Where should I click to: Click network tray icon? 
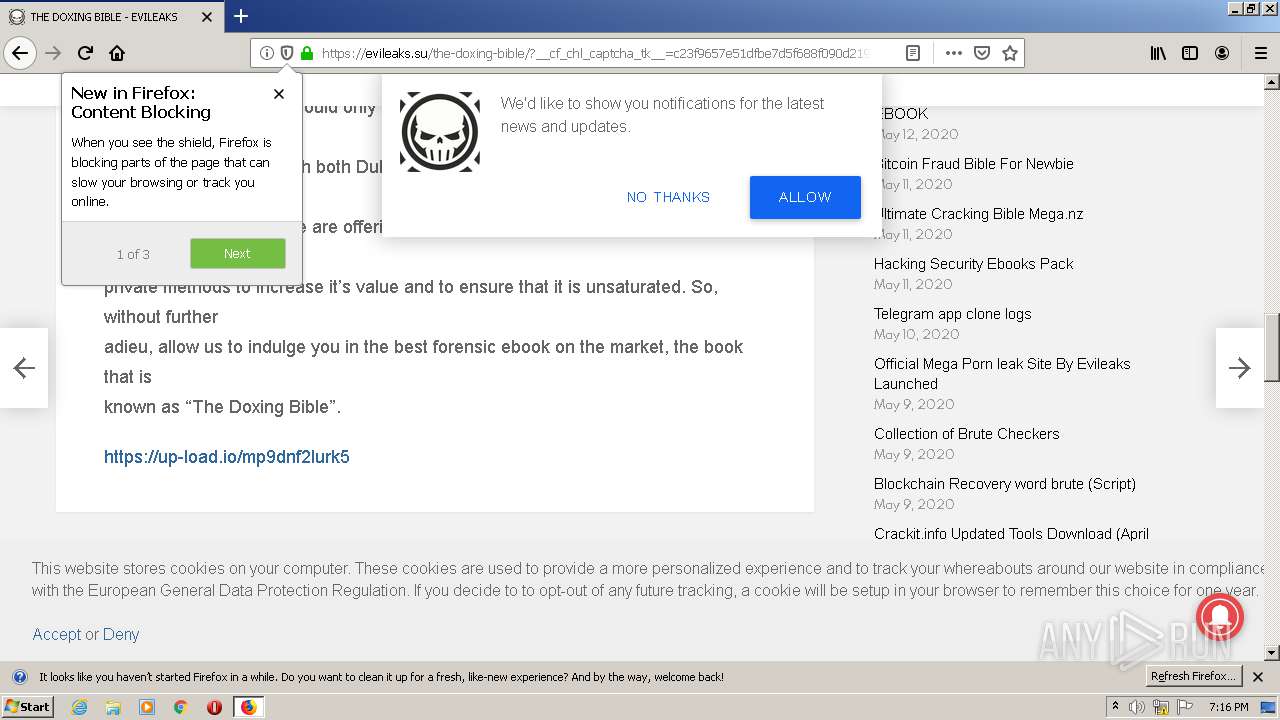point(1161,707)
